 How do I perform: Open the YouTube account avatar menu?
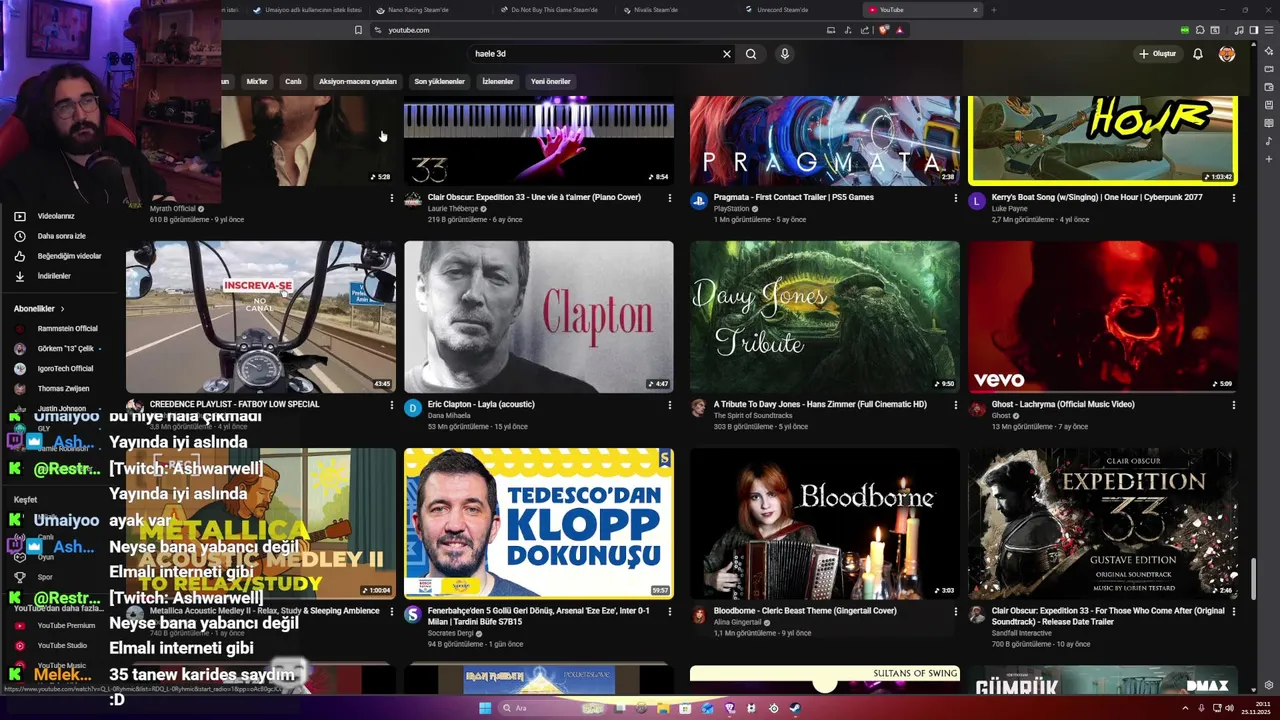click(1227, 54)
